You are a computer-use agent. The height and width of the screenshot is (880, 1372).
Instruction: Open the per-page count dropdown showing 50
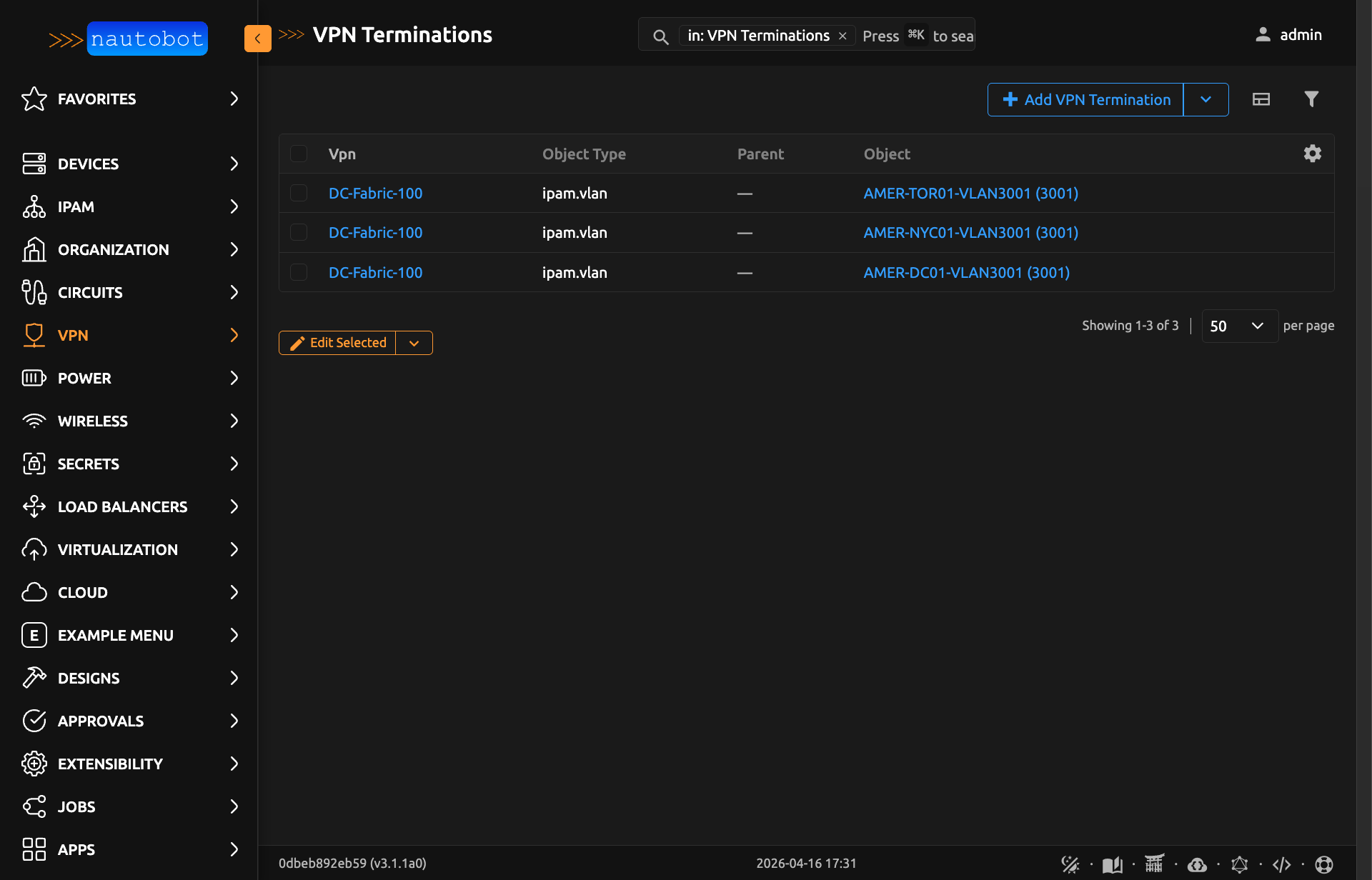1240,326
